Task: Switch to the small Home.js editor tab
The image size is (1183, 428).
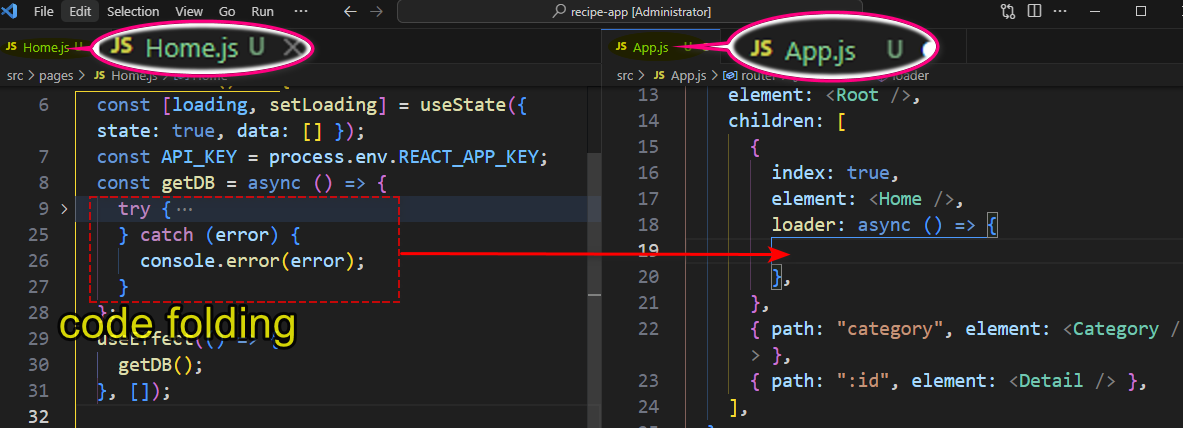Action: tap(45, 47)
